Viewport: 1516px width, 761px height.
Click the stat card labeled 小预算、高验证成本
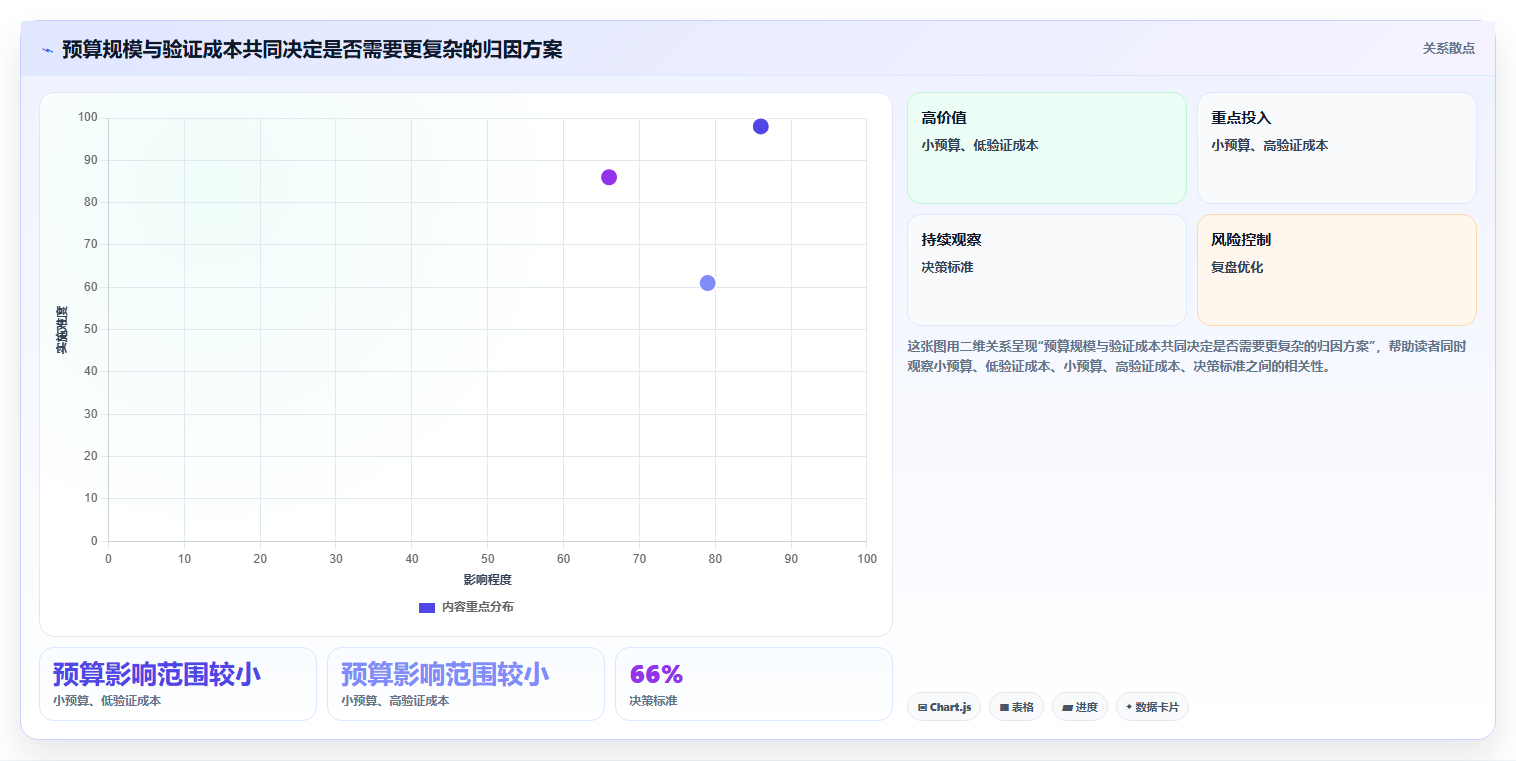(466, 684)
